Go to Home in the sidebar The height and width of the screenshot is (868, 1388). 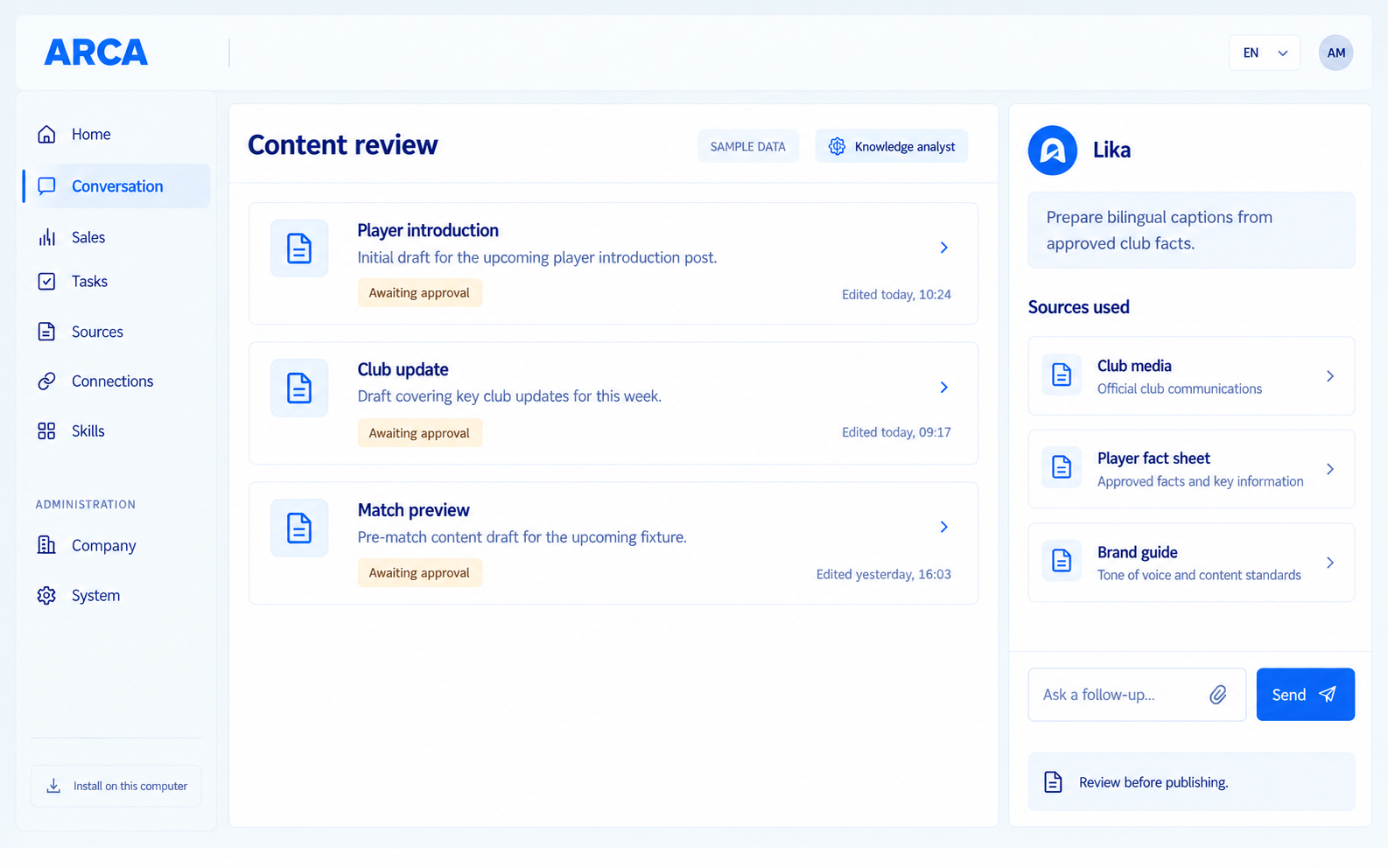[x=116, y=134]
